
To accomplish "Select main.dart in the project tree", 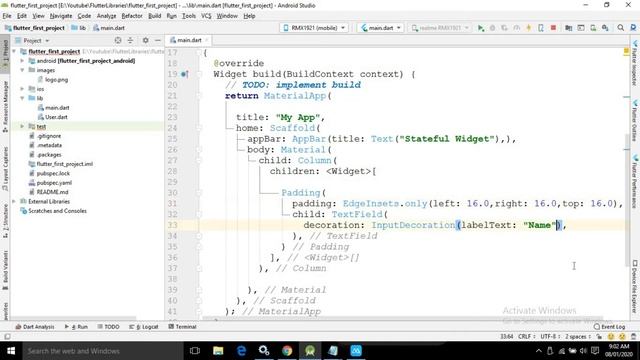I will (x=57, y=108).
